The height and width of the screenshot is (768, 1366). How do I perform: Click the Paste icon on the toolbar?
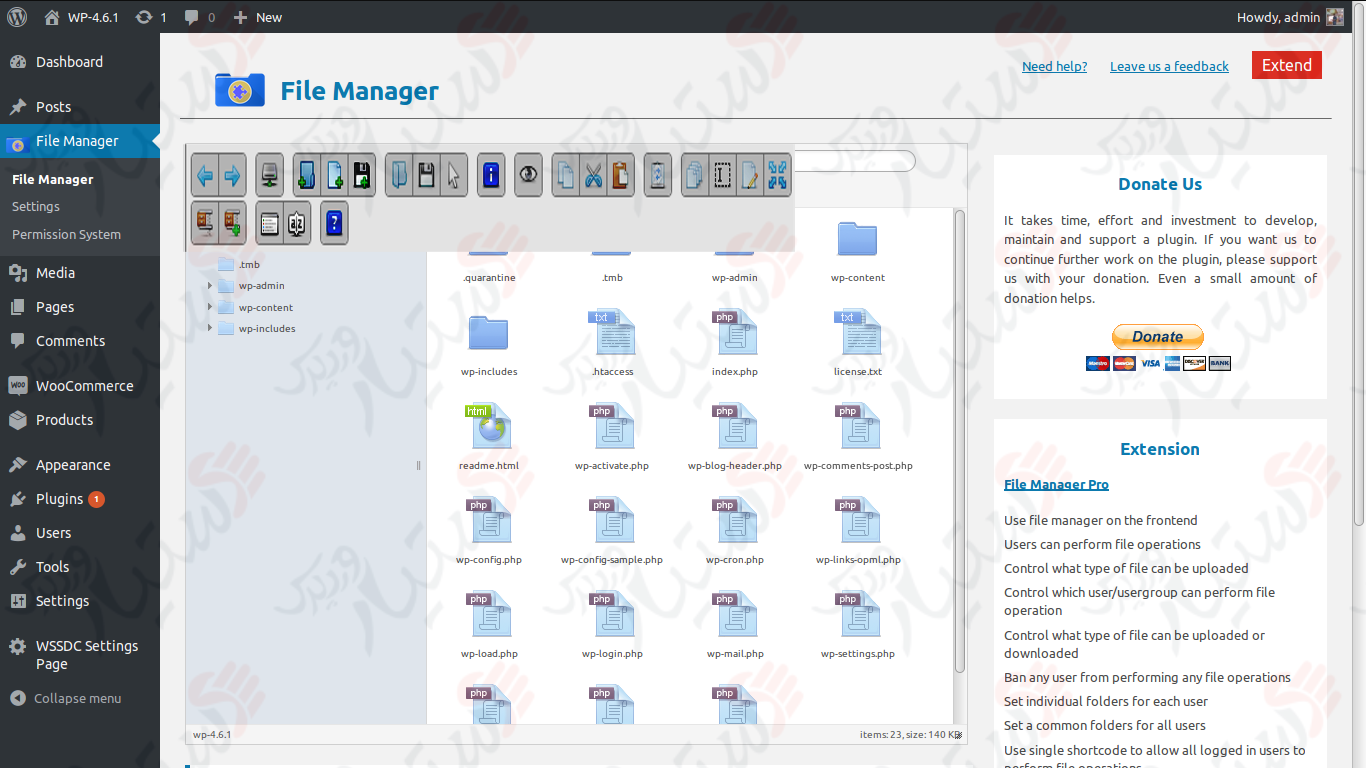(620, 174)
